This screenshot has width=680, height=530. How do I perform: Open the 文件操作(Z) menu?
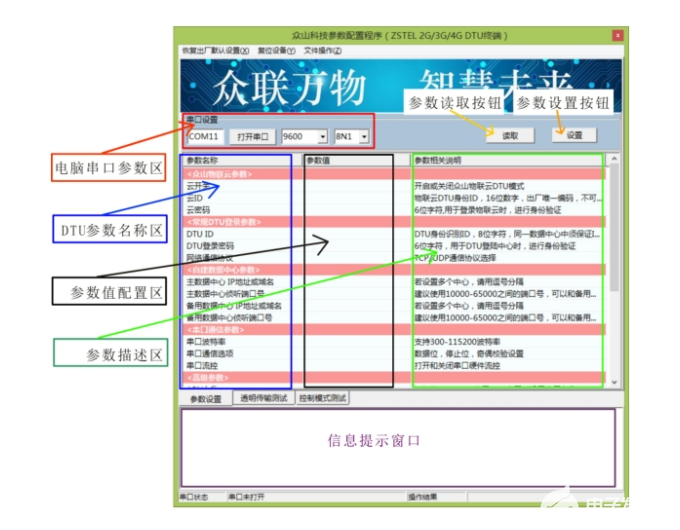323,51
